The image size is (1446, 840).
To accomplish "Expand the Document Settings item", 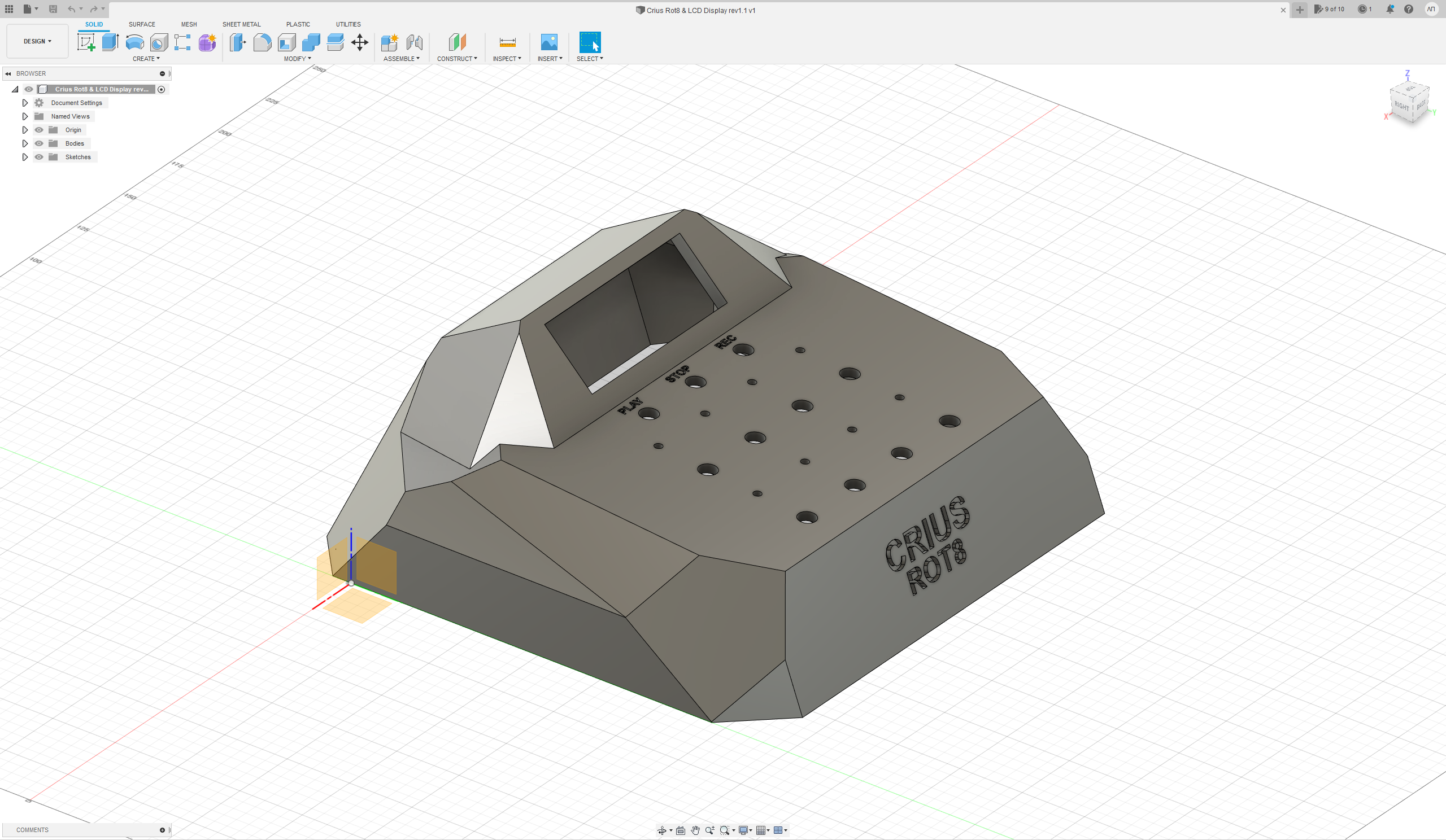I will pyautogui.click(x=24, y=103).
